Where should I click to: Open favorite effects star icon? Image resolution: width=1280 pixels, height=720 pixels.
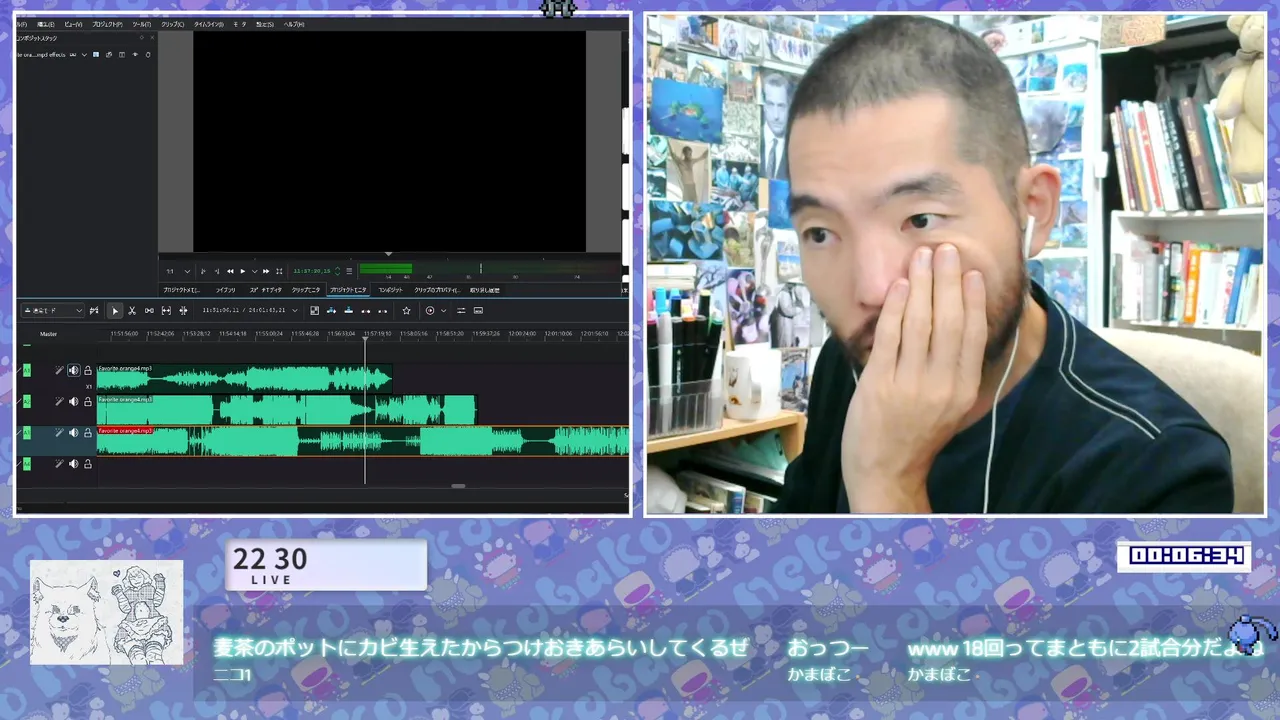406,310
